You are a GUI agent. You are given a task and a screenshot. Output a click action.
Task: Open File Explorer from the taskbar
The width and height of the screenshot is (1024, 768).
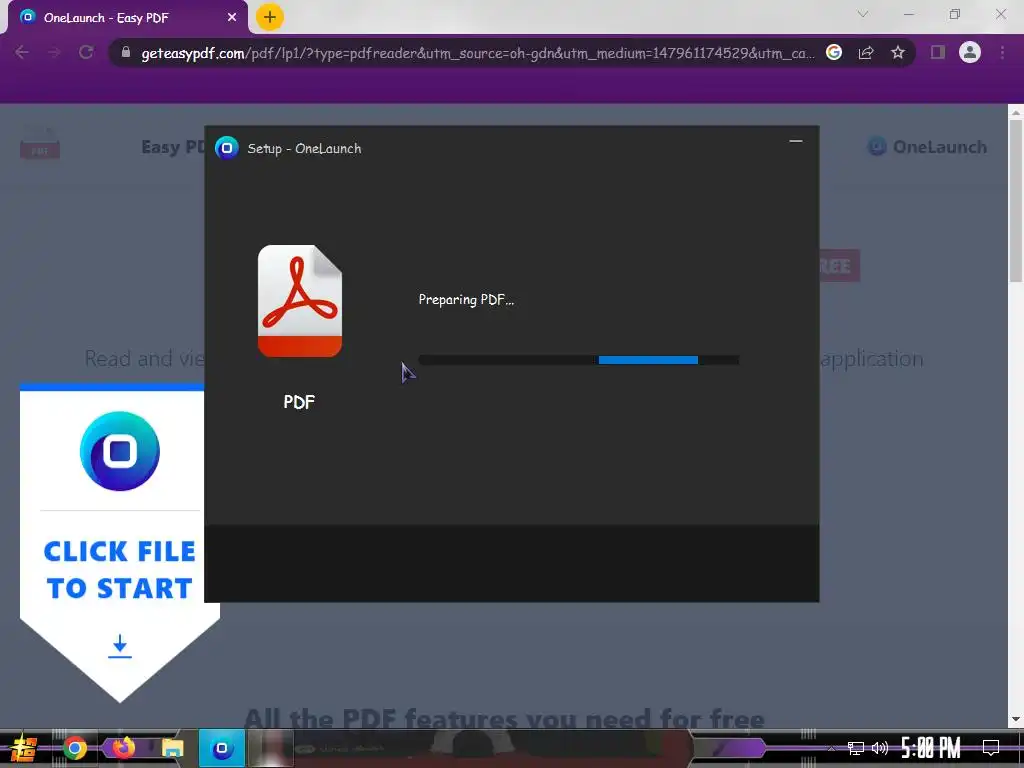(172, 749)
